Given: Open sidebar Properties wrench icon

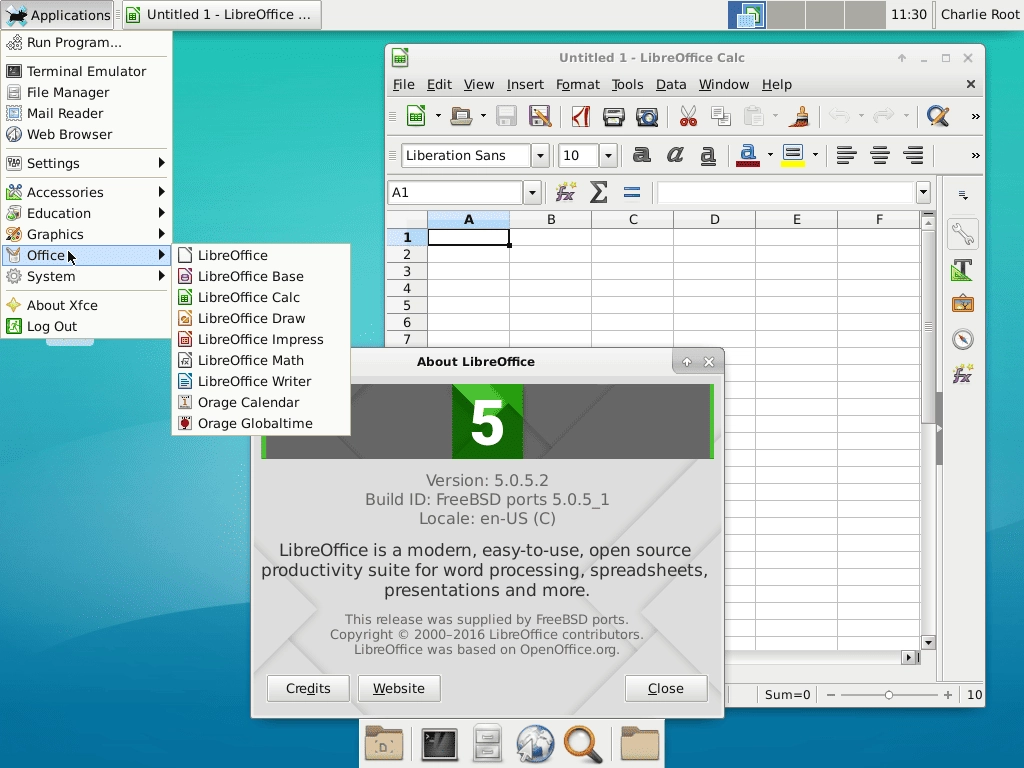Looking at the screenshot, I should 963,234.
